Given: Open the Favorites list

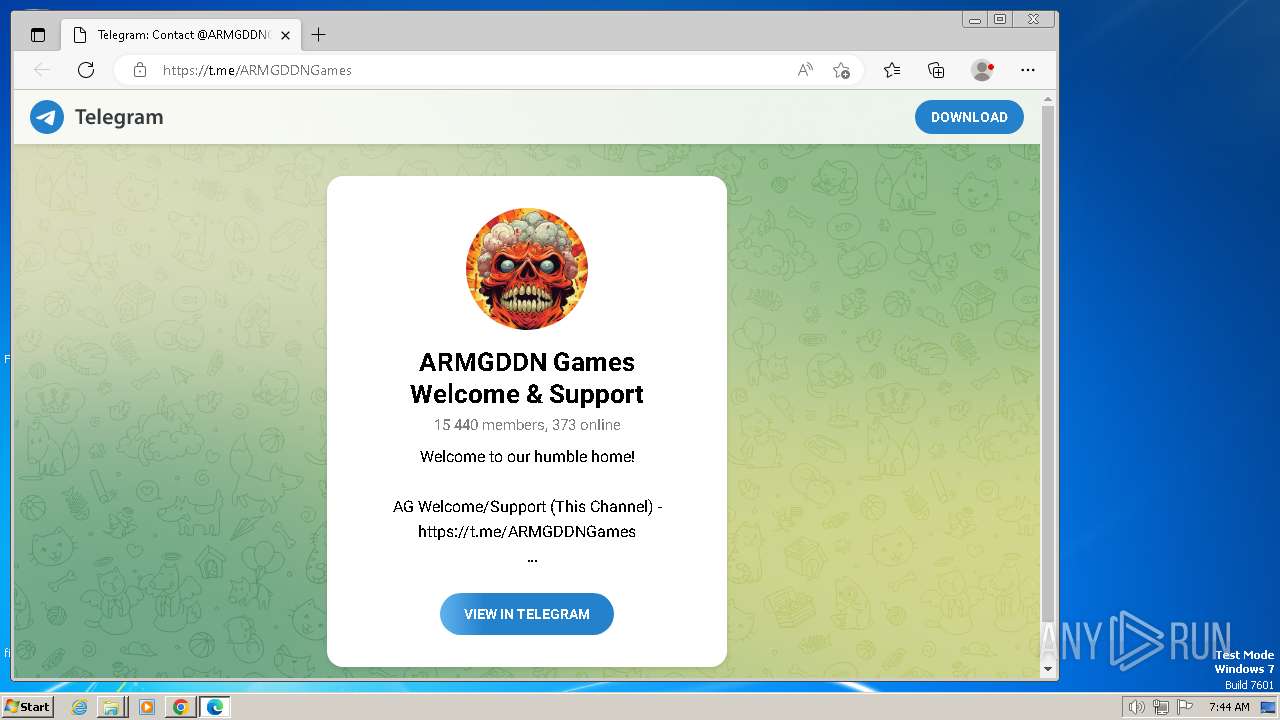Looking at the screenshot, I should [x=892, y=70].
